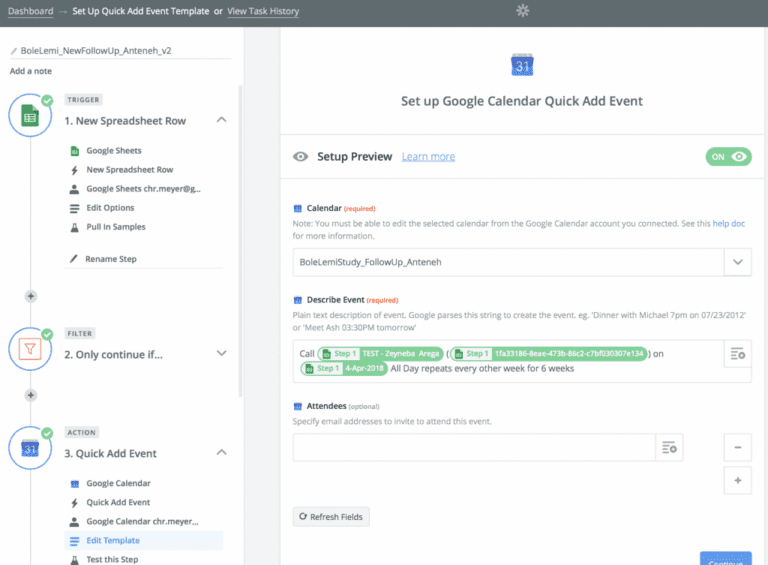Screen dimensions: 768x565
Task: Open the Learn more link
Action: pos(428,157)
